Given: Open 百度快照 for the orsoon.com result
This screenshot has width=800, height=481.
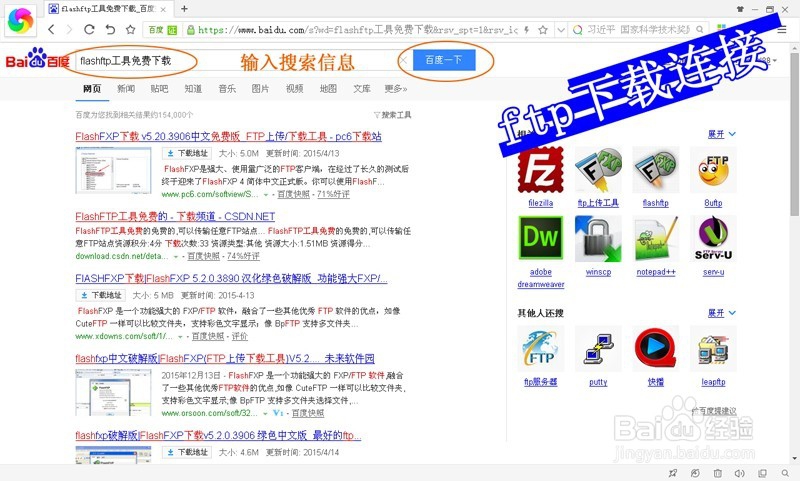Looking at the screenshot, I should pyautogui.click(x=308, y=413).
